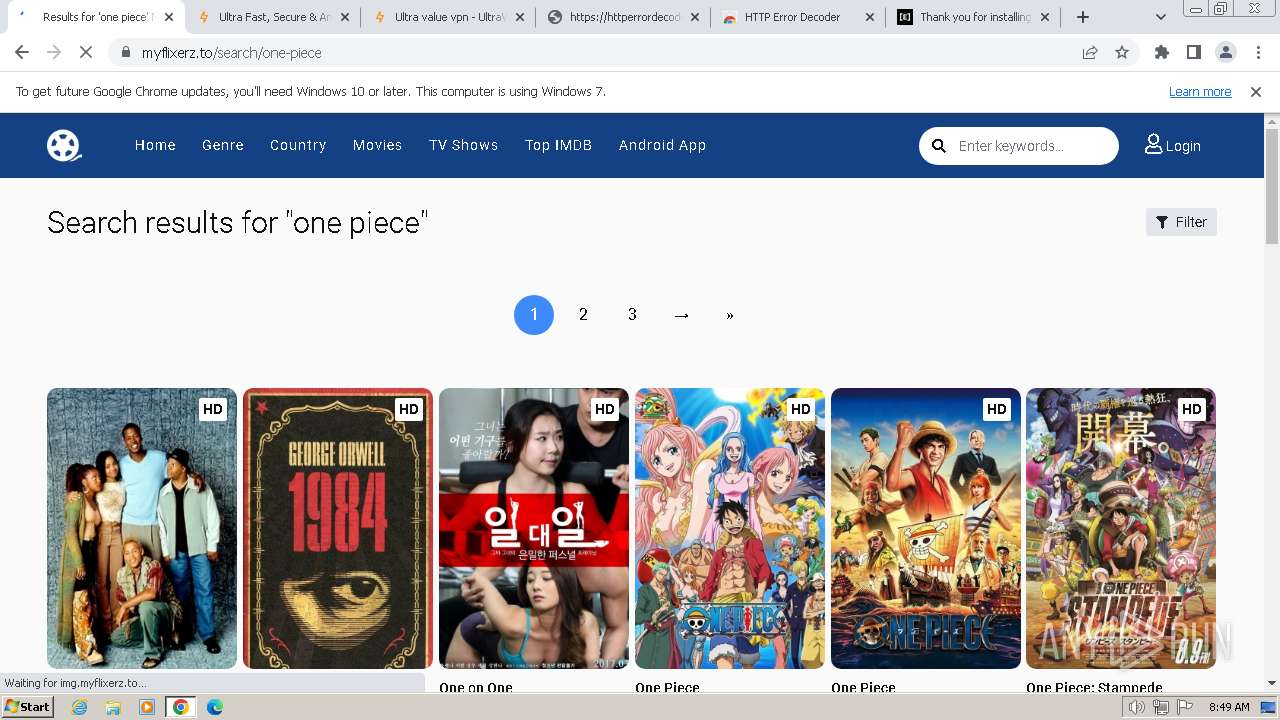Open the Movies menu item
Image resolution: width=1280 pixels, height=720 pixels.
[377, 145]
